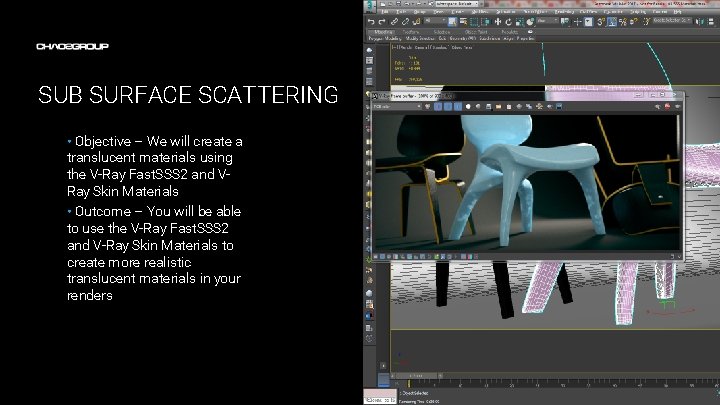The height and width of the screenshot is (405, 720).
Task: Switch to the Selection ribbon tab
Action: click(x=441, y=32)
